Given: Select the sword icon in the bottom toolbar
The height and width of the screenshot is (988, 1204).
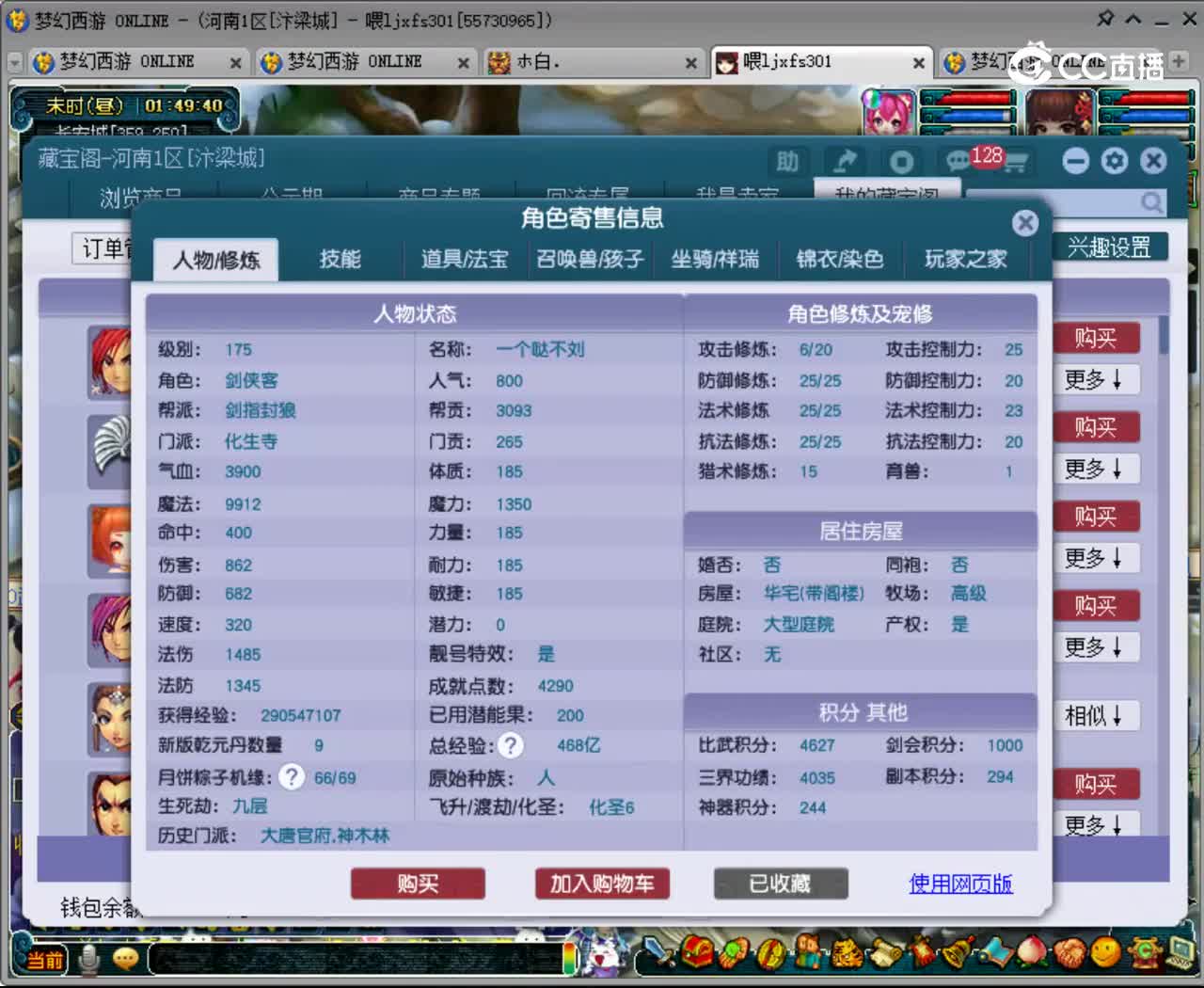Looking at the screenshot, I should pyautogui.click(x=658, y=954).
